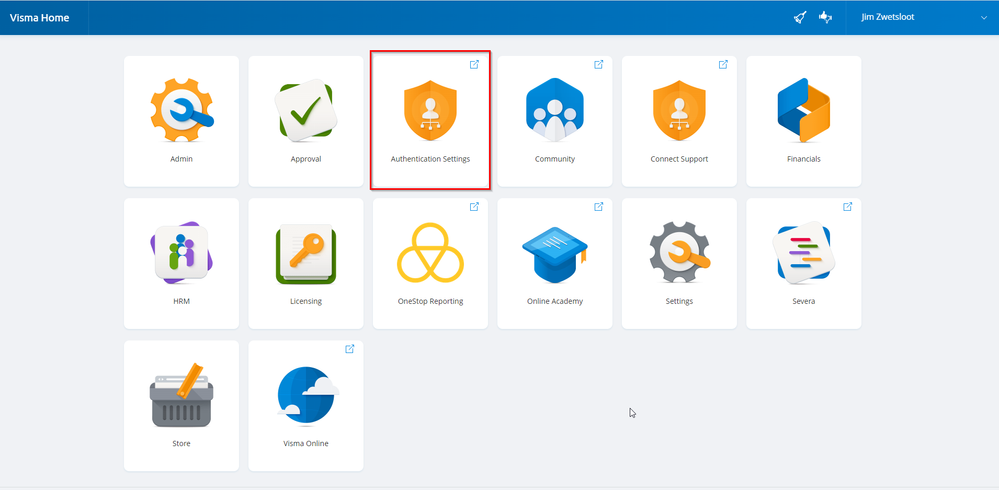Click external-link icon on Authentication Settings tile
The height and width of the screenshot is (490, 999).
click(x=474, y=64)
